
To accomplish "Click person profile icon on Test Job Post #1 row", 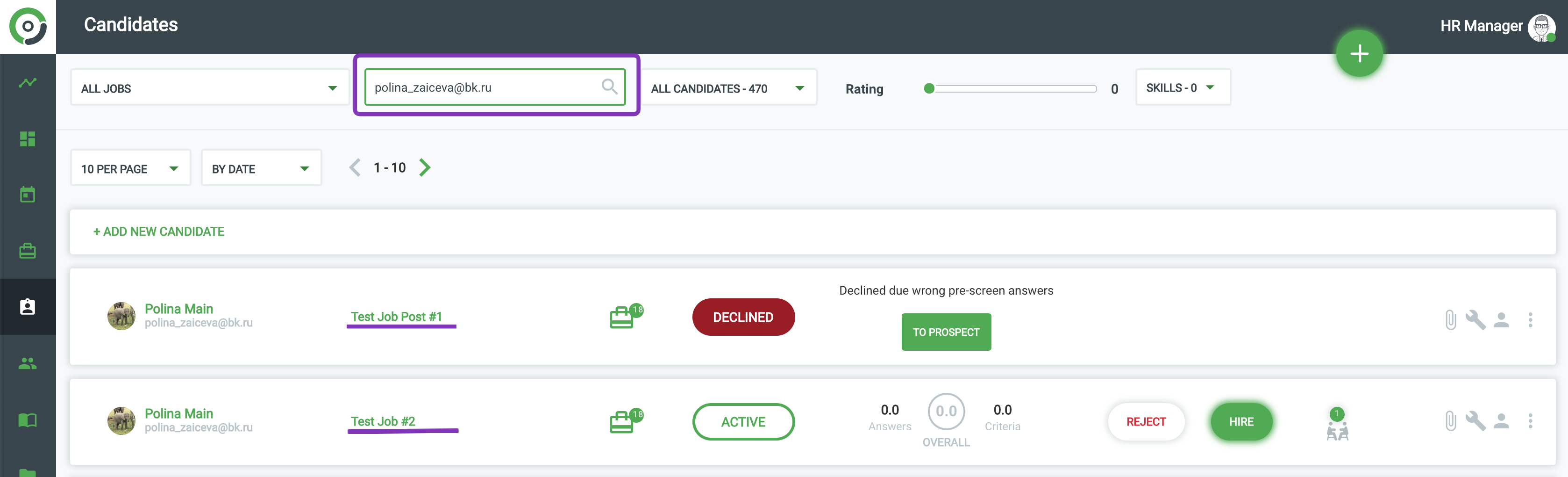I will click(1501, 319).
